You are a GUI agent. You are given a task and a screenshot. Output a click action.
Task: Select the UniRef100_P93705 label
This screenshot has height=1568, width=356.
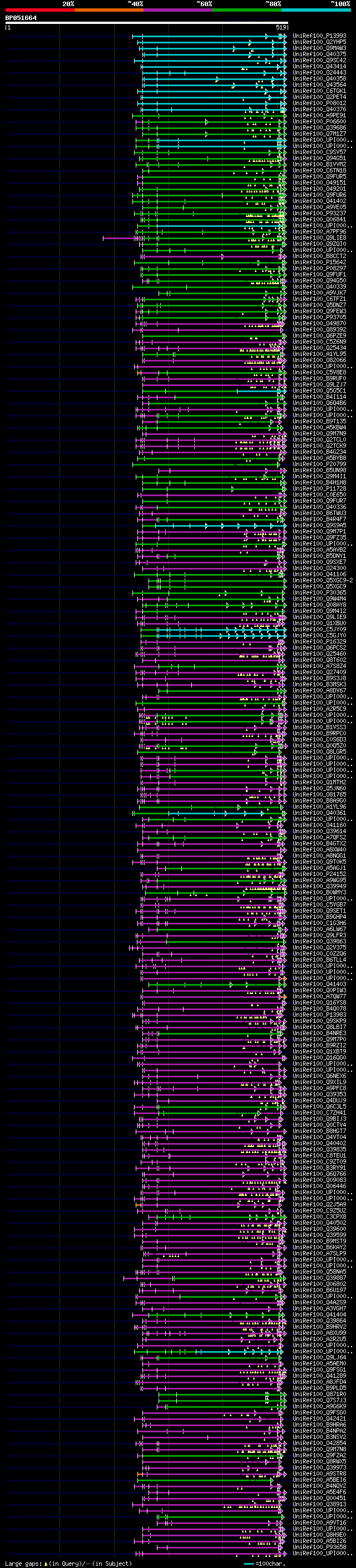pyautogui.click(x=319, y=317)
